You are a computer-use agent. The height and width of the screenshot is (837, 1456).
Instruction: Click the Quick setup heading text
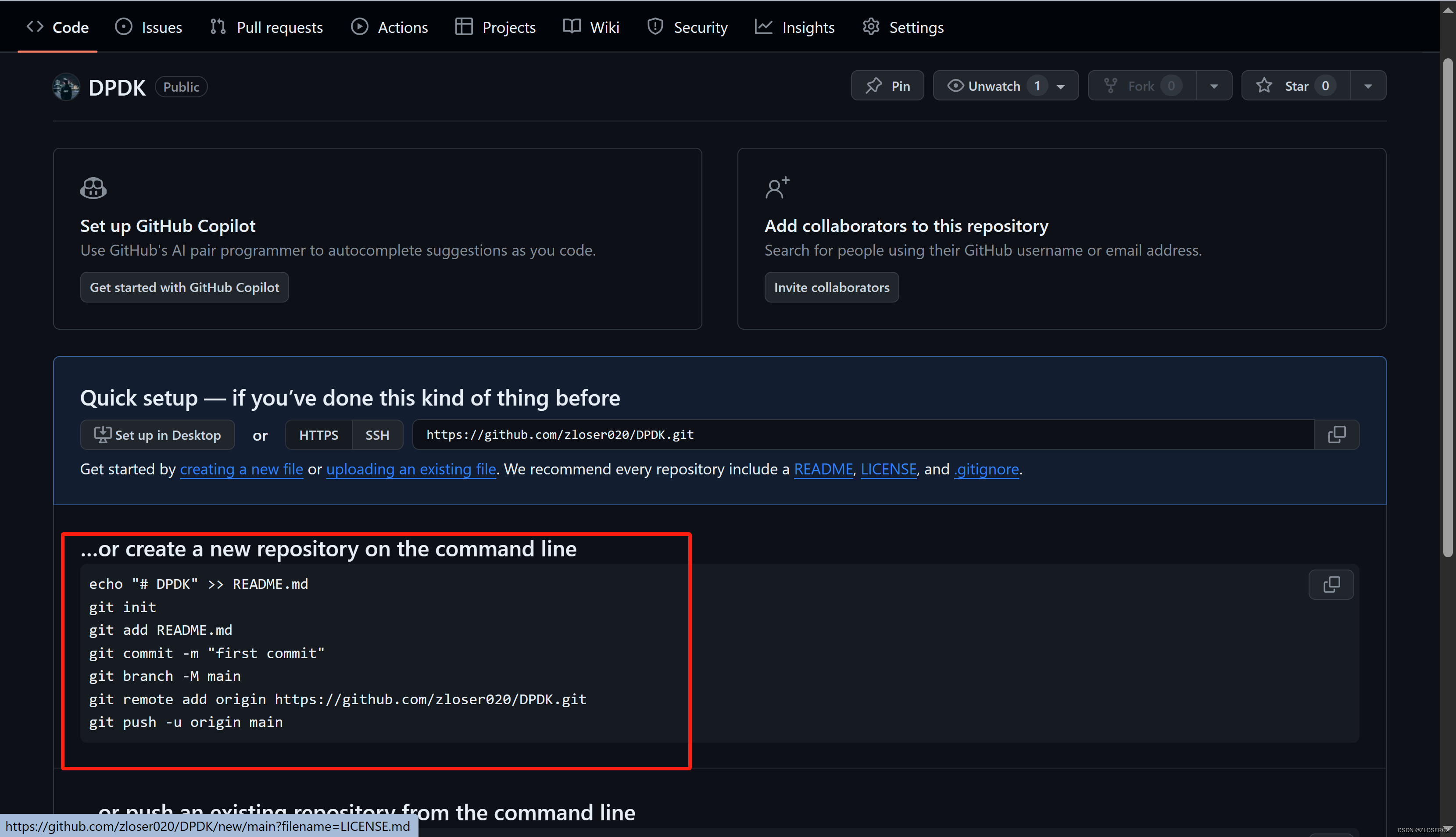350,398
